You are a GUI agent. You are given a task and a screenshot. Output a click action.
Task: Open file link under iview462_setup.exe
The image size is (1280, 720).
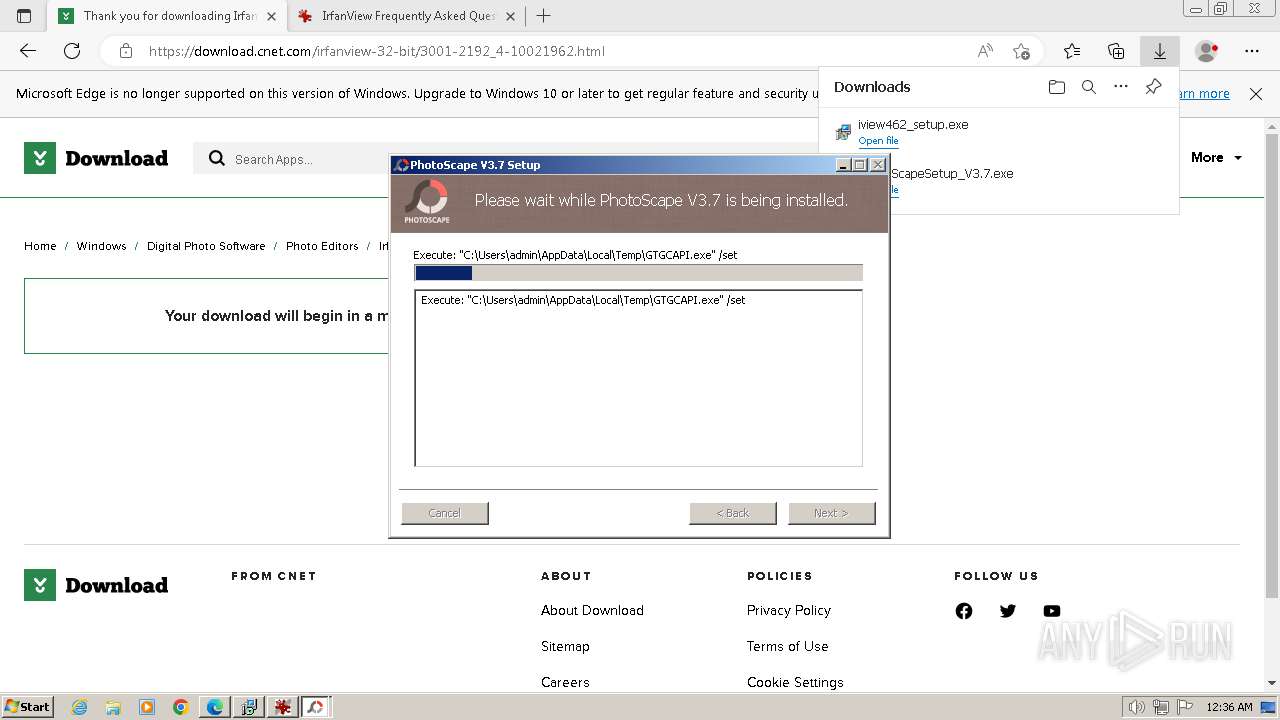pos(878,141)
